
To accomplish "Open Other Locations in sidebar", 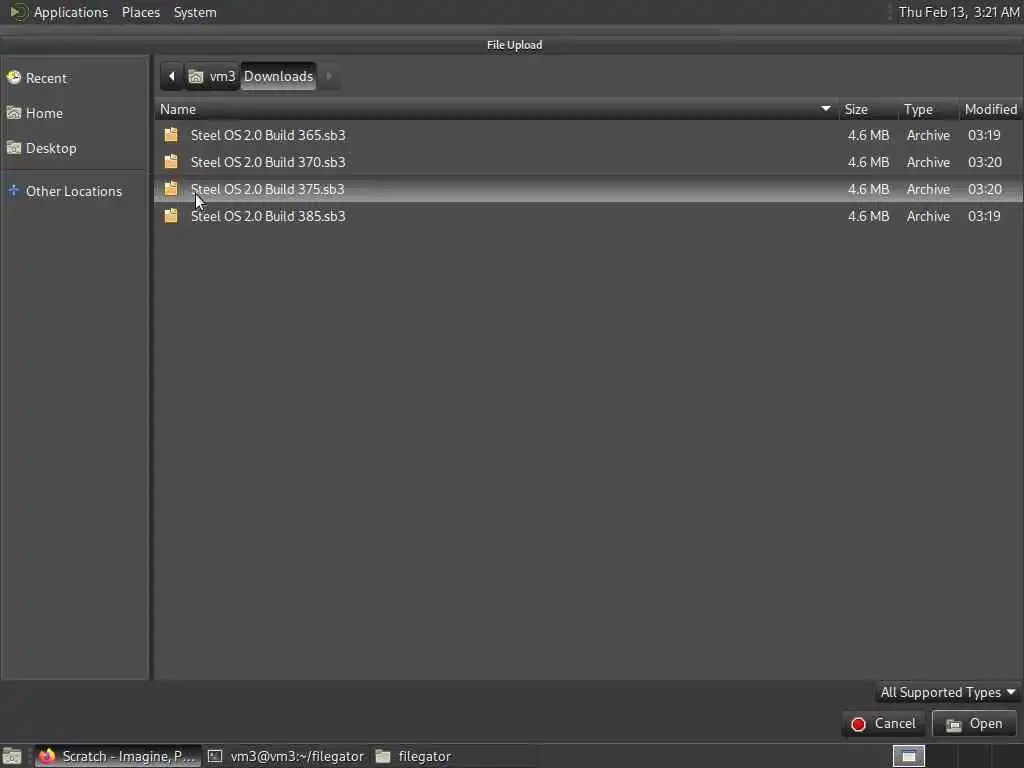I will tap(74, 191).
